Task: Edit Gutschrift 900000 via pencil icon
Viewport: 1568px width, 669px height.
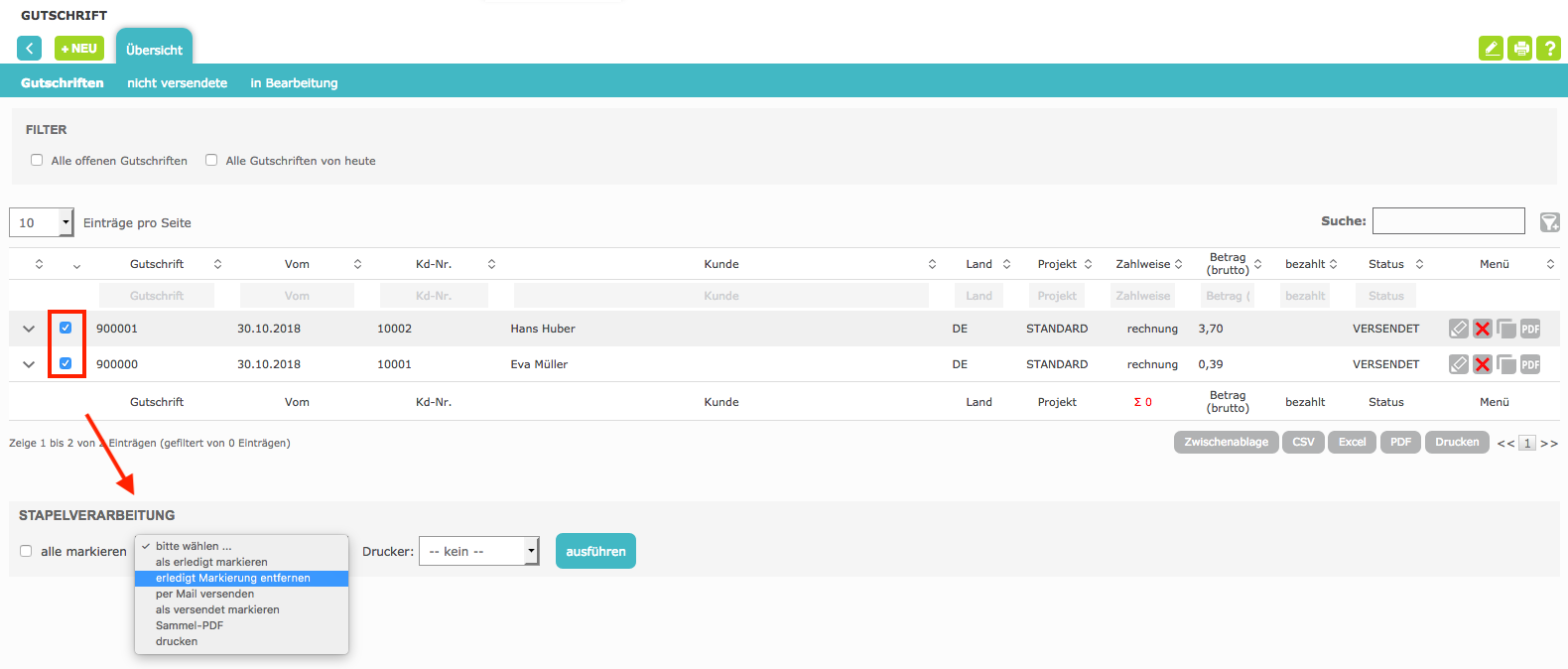Action: [x=1458, y=364]
